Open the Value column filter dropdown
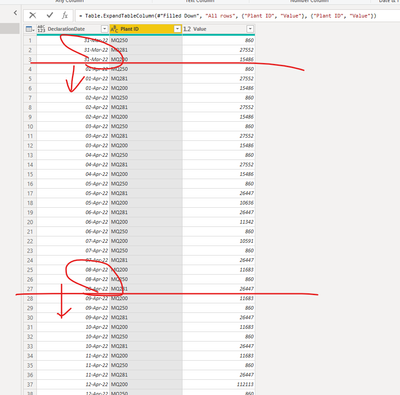 coord(250,29)
